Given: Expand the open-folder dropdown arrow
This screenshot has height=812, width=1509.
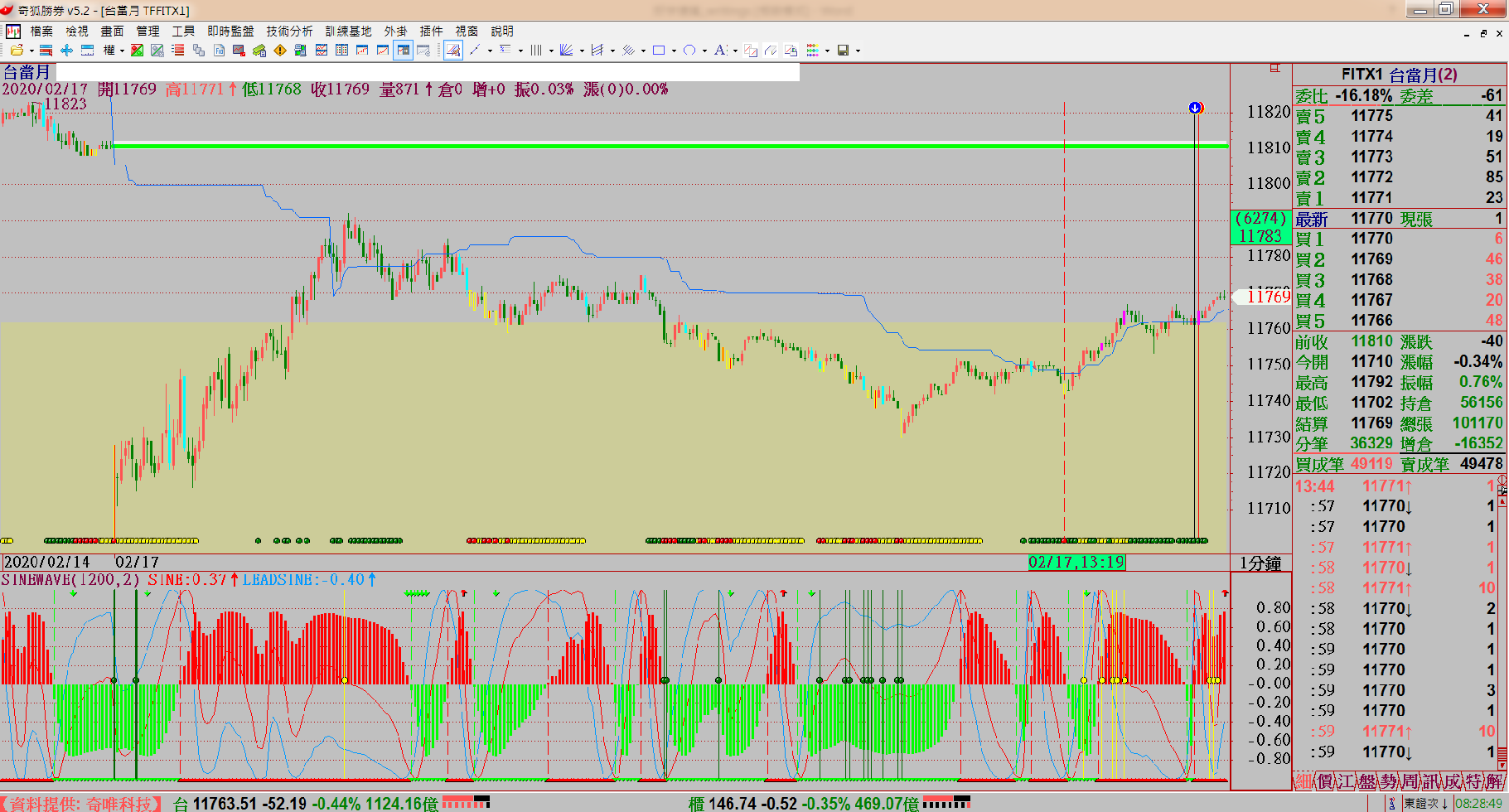Looking at the screenshot, I should 31,51.
